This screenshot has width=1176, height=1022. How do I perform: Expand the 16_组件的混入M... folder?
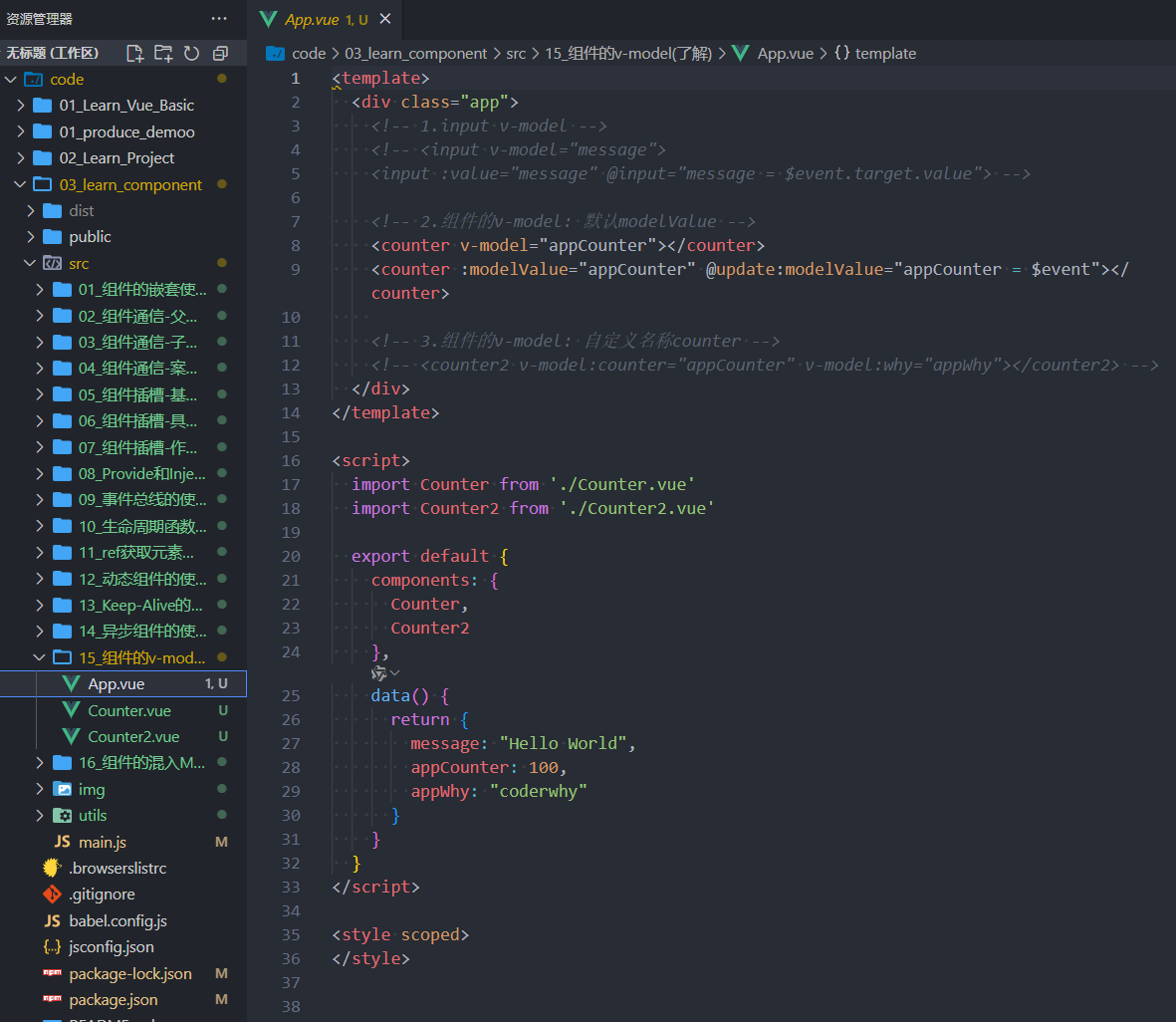click(40, 762)
